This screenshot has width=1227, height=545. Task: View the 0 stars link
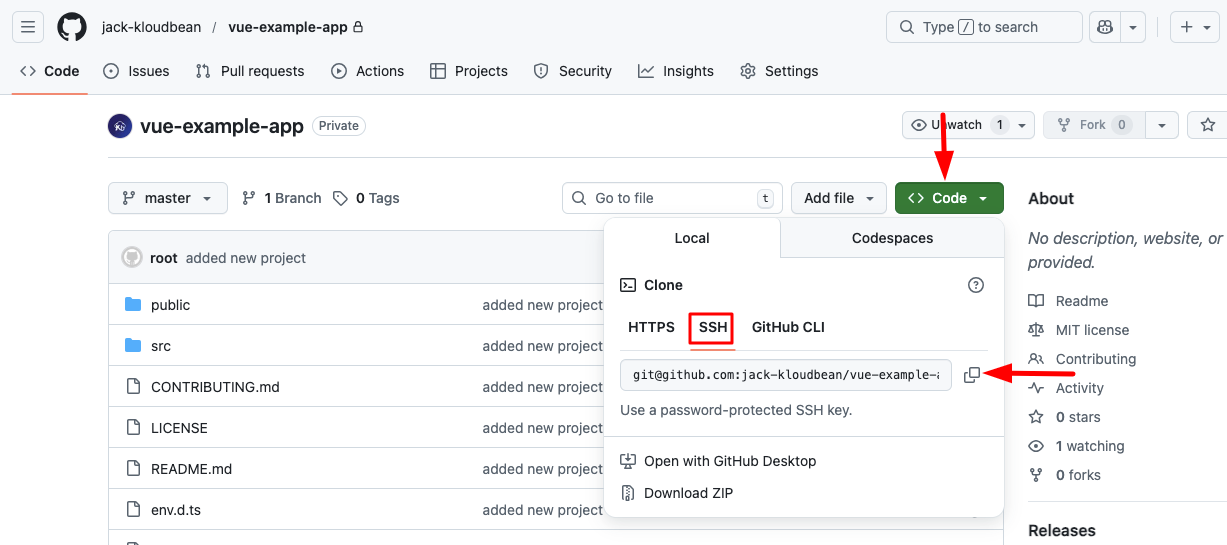coord(1065,417)
